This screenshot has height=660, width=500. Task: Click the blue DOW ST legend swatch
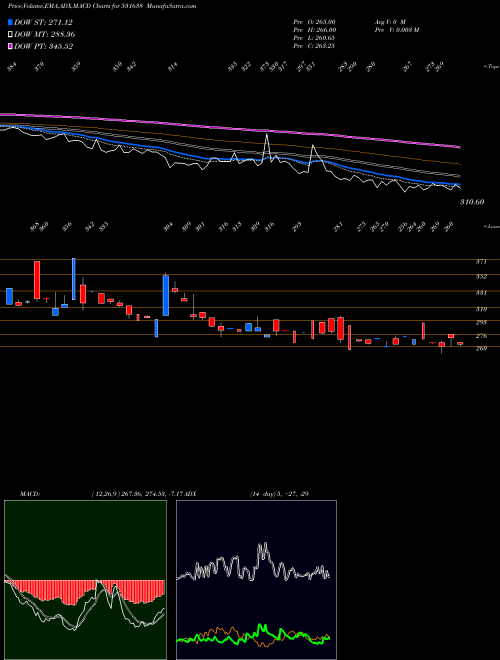11,22
